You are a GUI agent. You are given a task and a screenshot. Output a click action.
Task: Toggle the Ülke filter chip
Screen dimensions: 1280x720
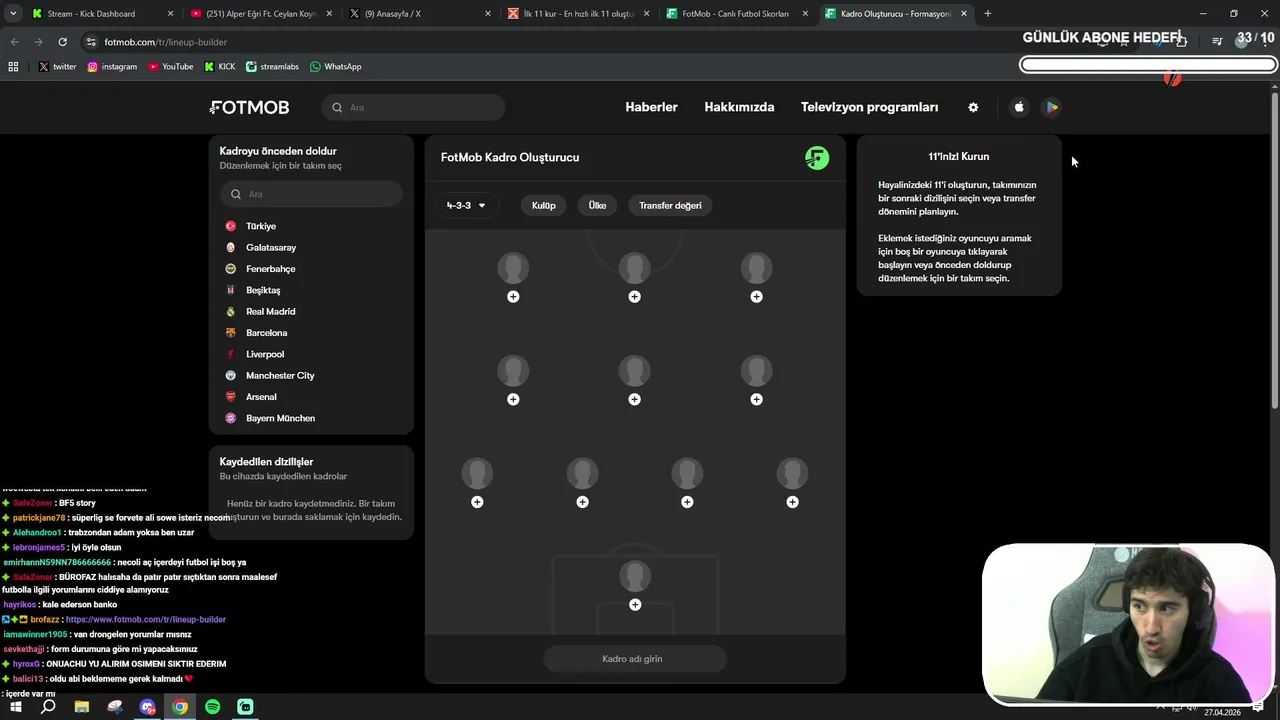pyautogui.click(x=597, y=205)
